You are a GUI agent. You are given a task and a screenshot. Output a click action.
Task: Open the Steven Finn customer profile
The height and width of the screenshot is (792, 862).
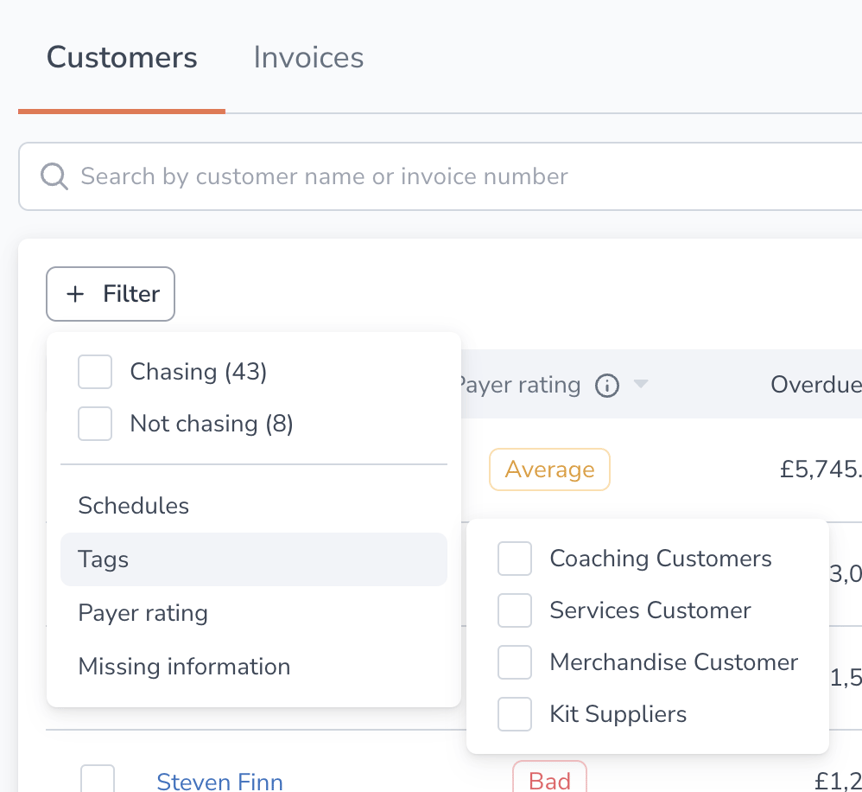point(219,780)
